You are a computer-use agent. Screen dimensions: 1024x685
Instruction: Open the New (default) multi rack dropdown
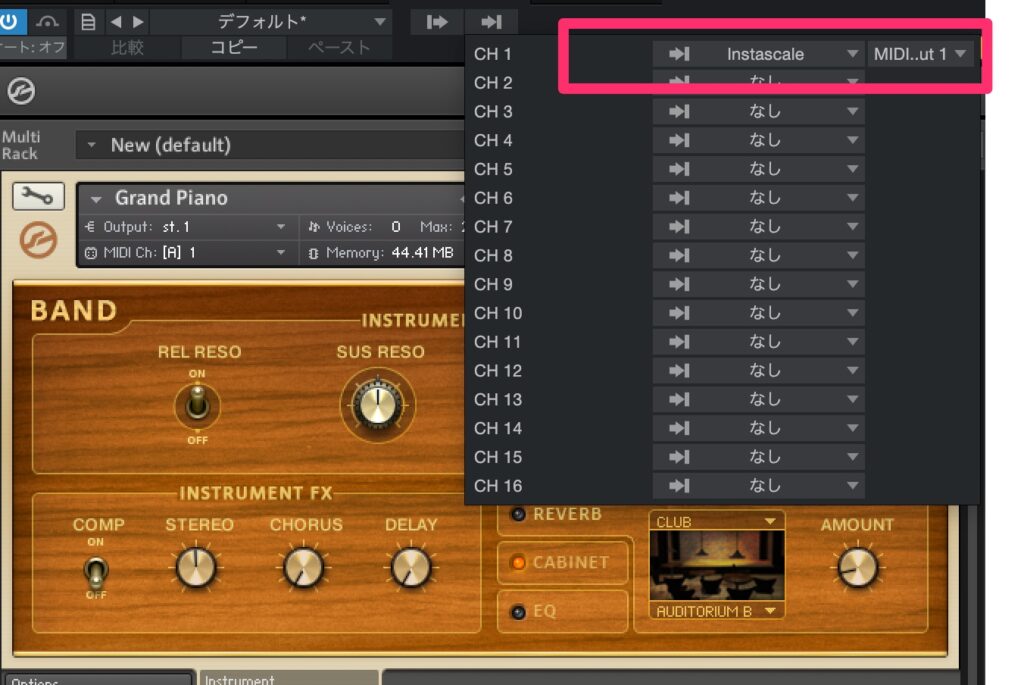pos(92,146)
